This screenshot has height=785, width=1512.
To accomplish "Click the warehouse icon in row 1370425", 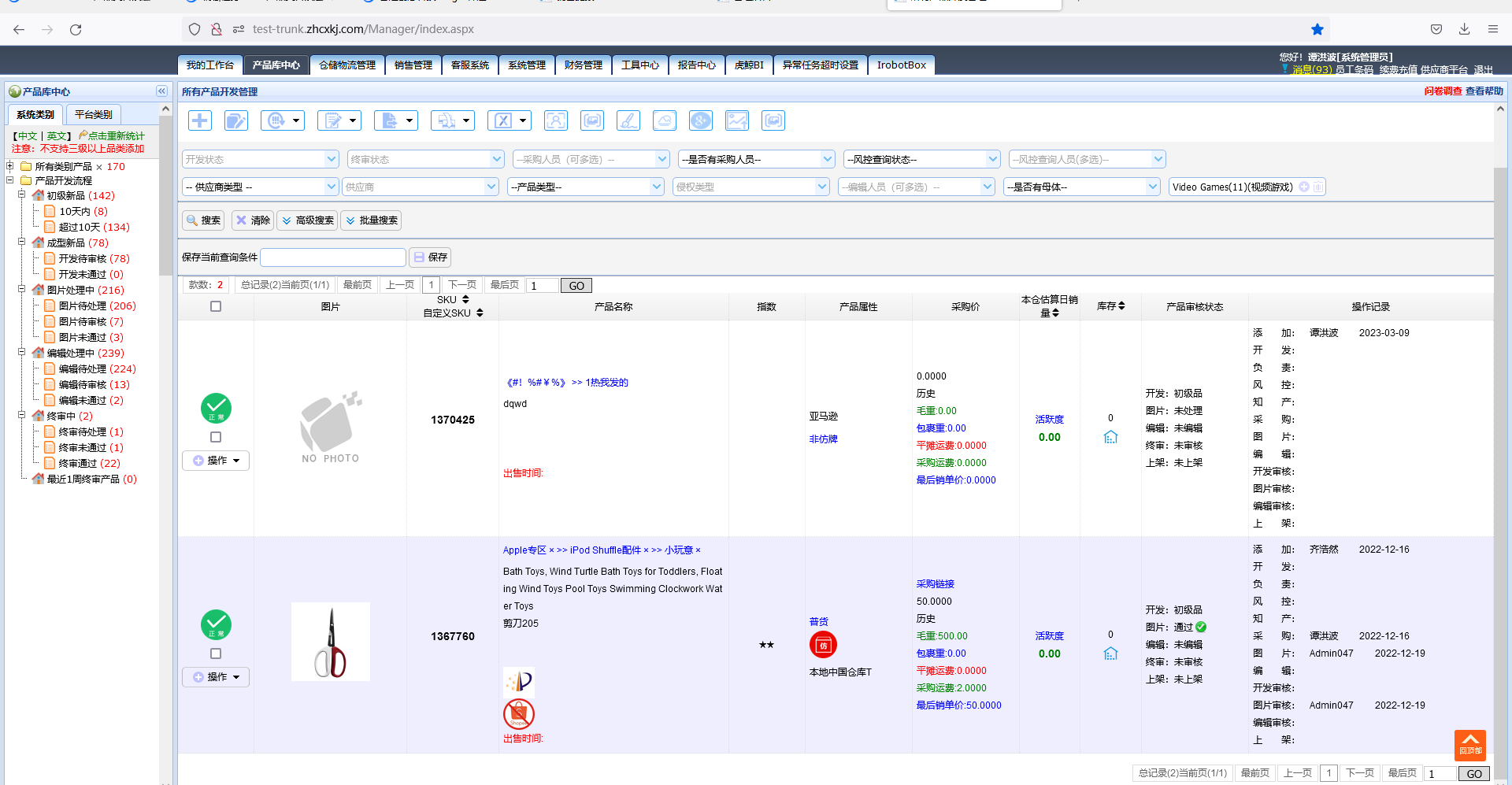I will tap(1110, 437).
